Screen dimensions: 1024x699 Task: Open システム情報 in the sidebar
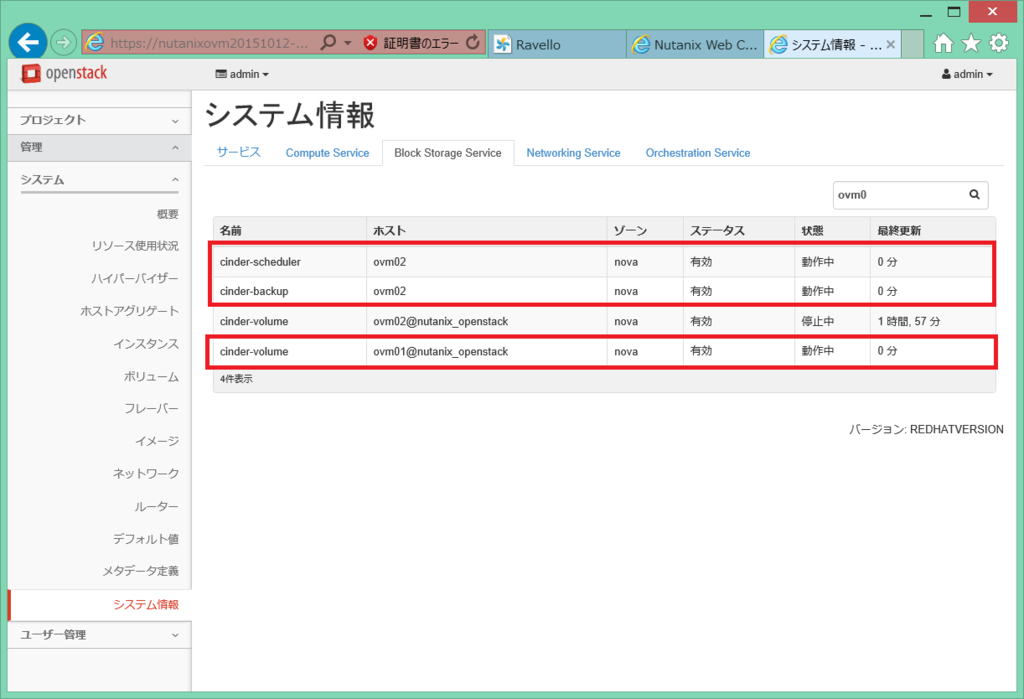click(x=146, y=604)
